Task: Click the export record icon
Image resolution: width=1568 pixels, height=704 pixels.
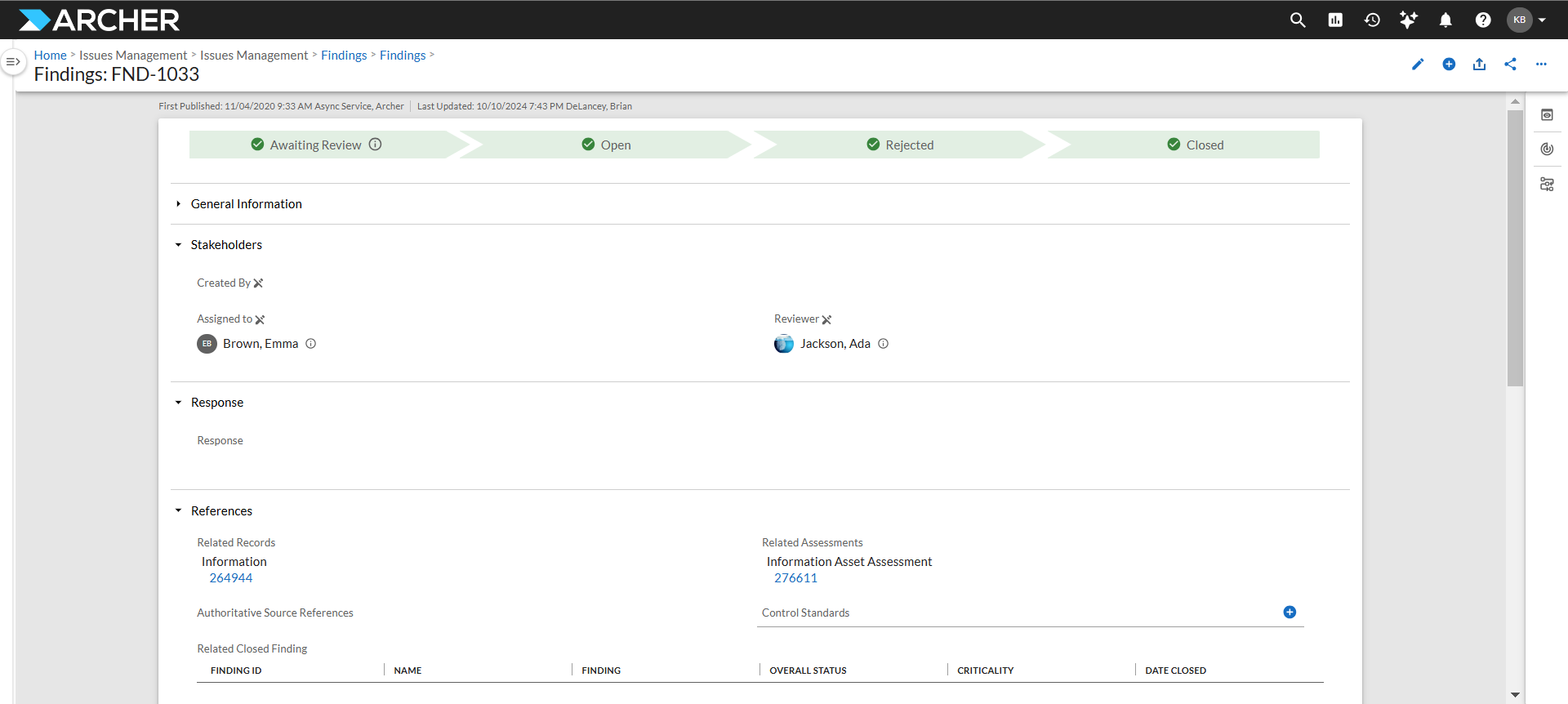Action: click(1479, 65)
